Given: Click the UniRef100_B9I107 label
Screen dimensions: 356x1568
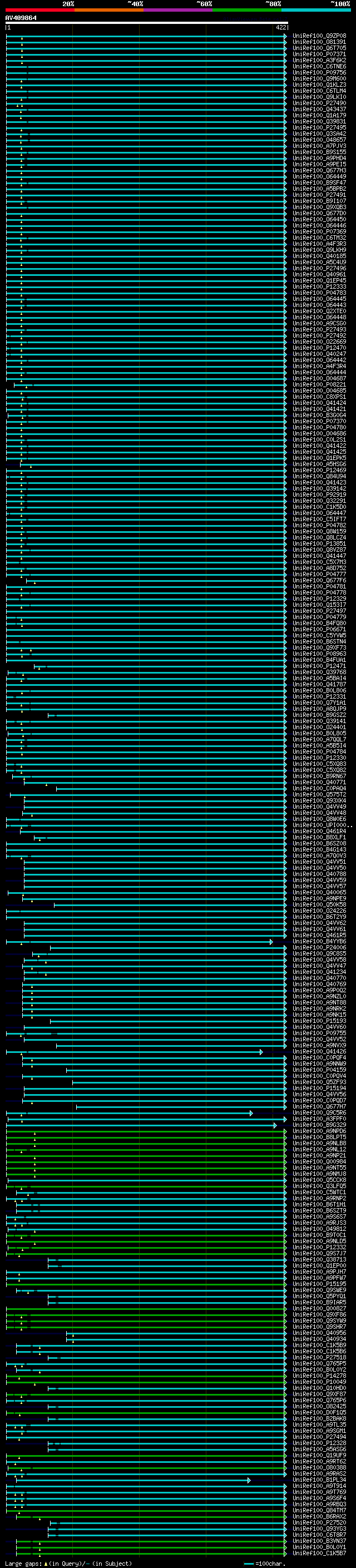Looking at the screenshot, I should click(319, 201).
